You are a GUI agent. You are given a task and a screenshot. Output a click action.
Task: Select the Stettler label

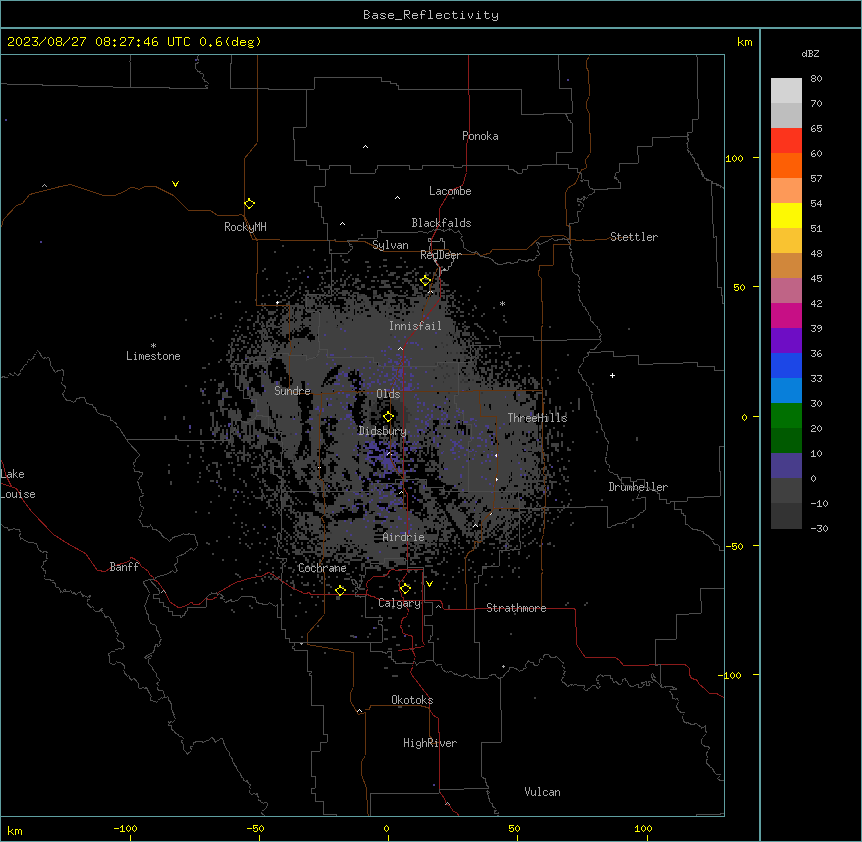pos(634,237)
